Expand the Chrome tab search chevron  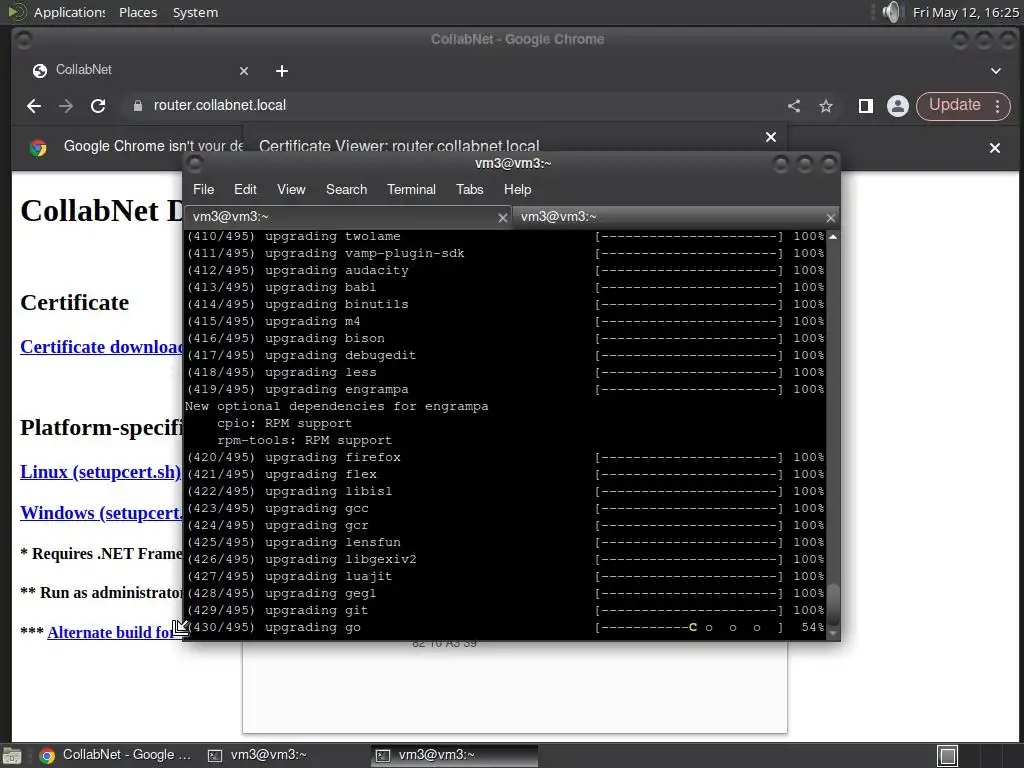(x=996, y=71)
